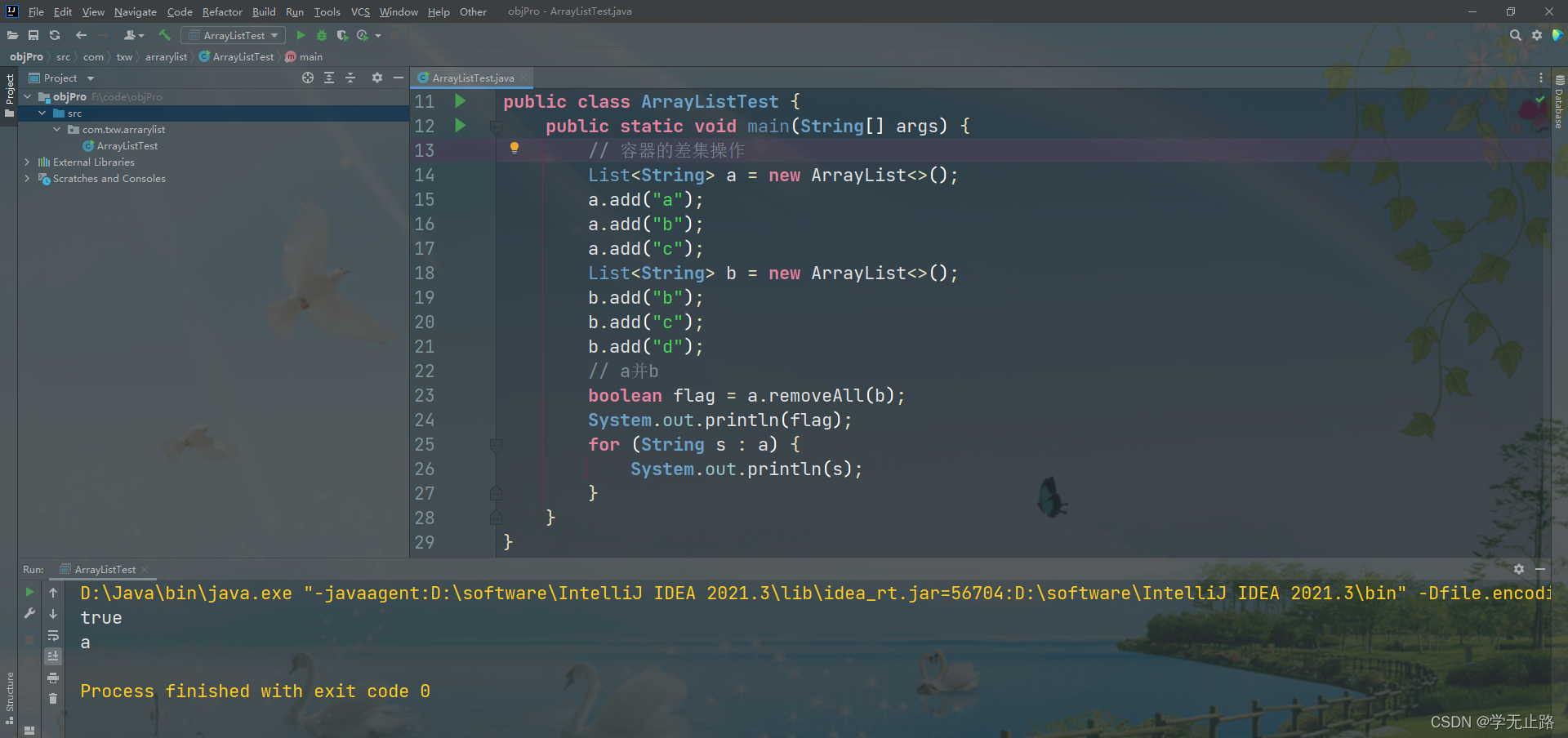Click the Open folder toolbar icon
Screen dimensions: 1568x738
(x=12, y=35)
